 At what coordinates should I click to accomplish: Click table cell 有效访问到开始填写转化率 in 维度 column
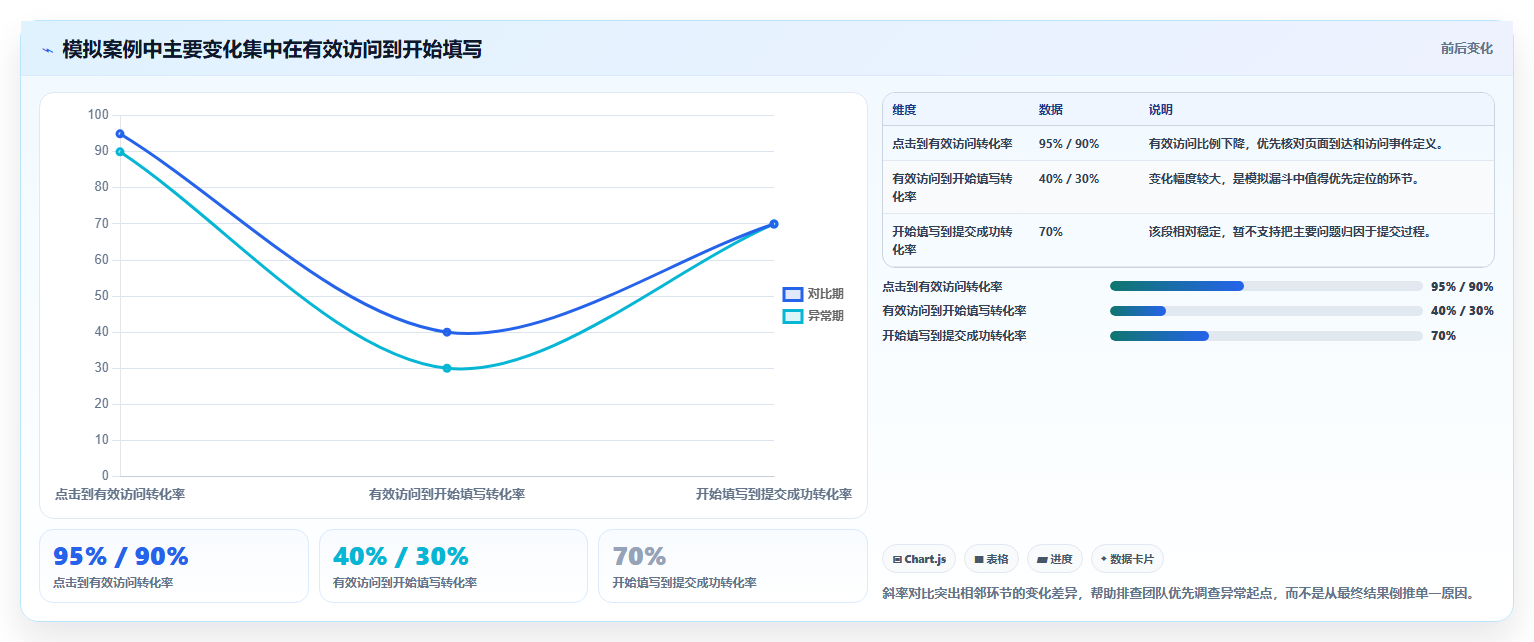(x=953, y=187)
